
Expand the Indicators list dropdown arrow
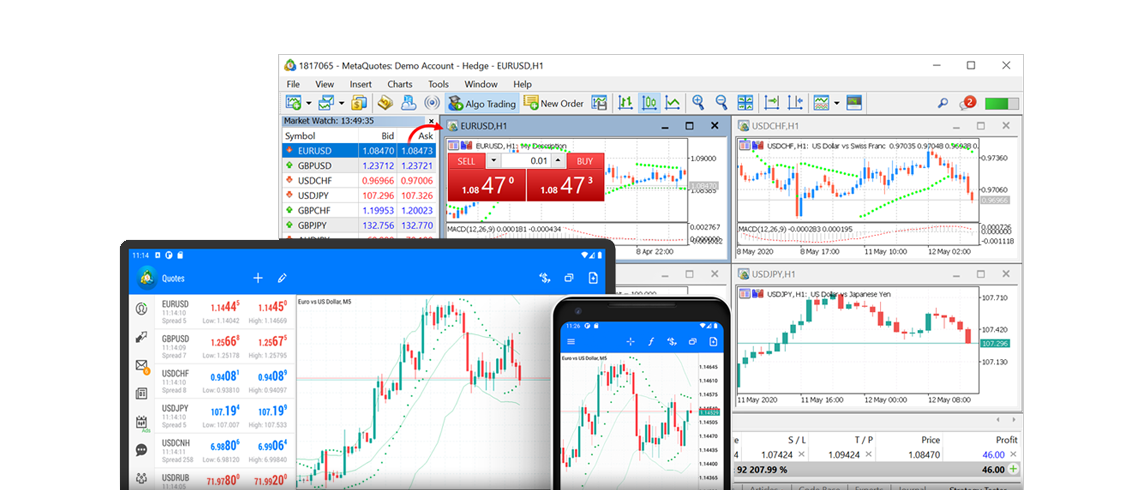coord(836,103)
